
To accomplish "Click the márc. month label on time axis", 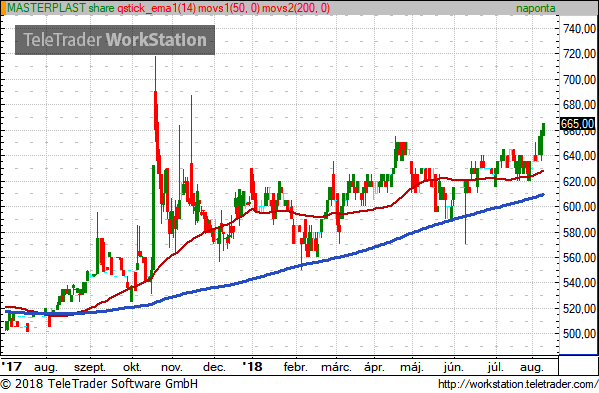I will (x=336, y=367).
